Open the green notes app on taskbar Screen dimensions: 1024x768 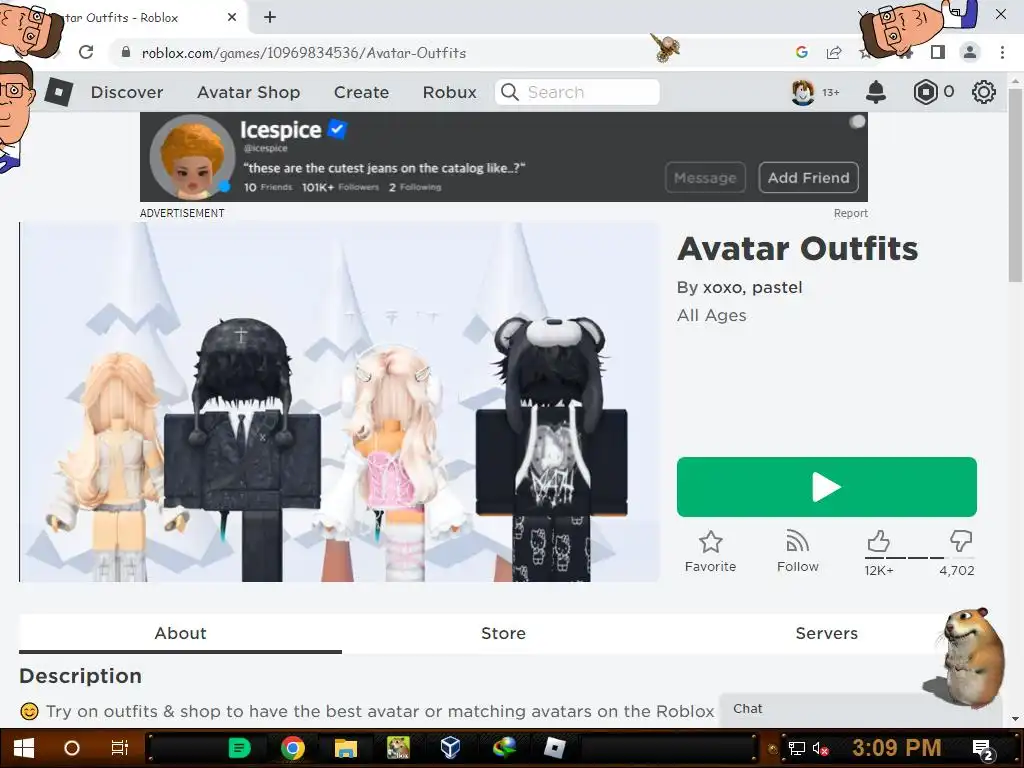240,748
